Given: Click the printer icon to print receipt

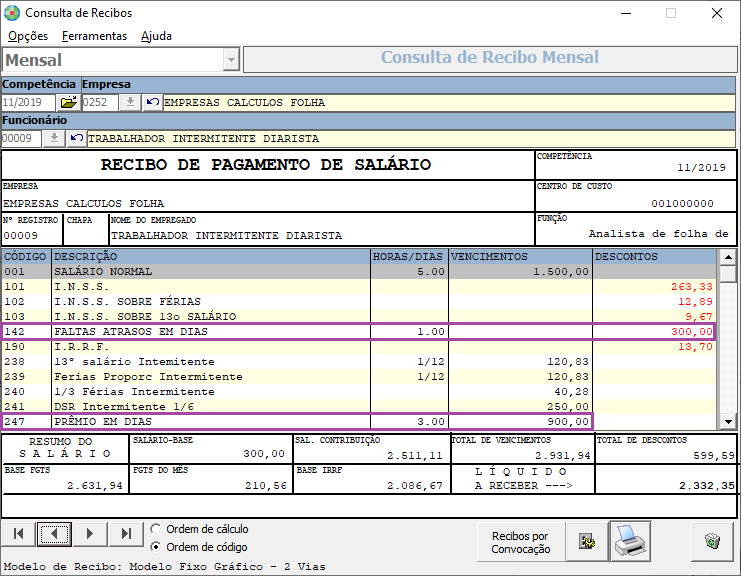Looking at the screenshot, I should coord(630,542).
